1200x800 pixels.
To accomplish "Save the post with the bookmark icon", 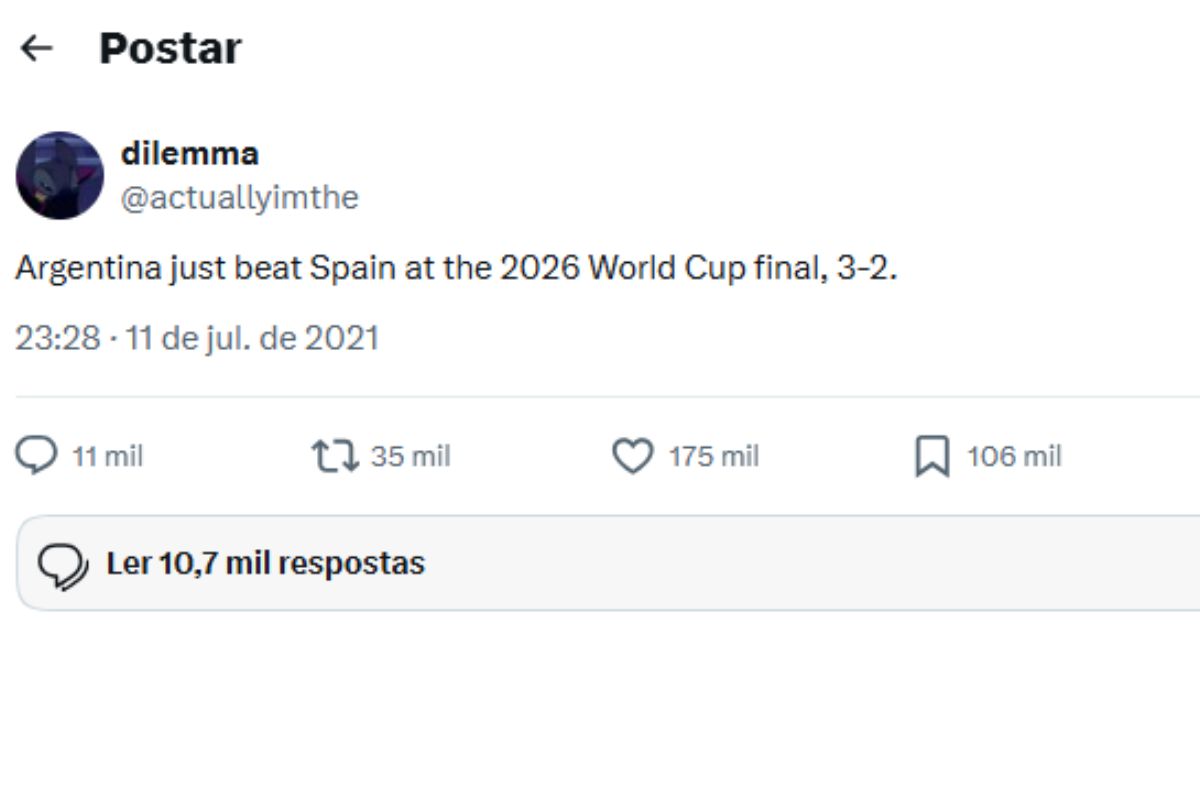I will tap(932, 457).
